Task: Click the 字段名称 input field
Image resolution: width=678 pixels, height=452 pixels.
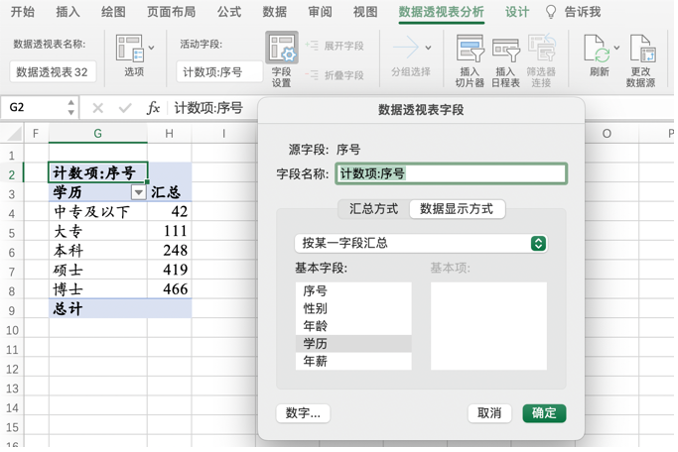Action: 451,173
